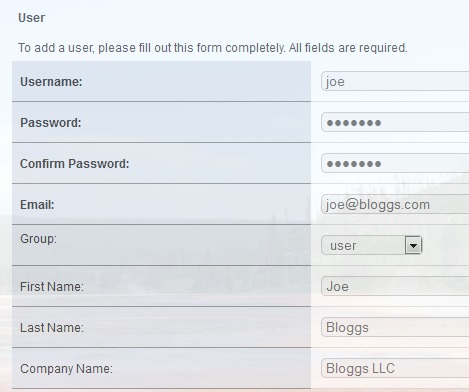Viewport: 469px width, 392px height.
Task: Click the Group label text
Action: coord(38,239)
